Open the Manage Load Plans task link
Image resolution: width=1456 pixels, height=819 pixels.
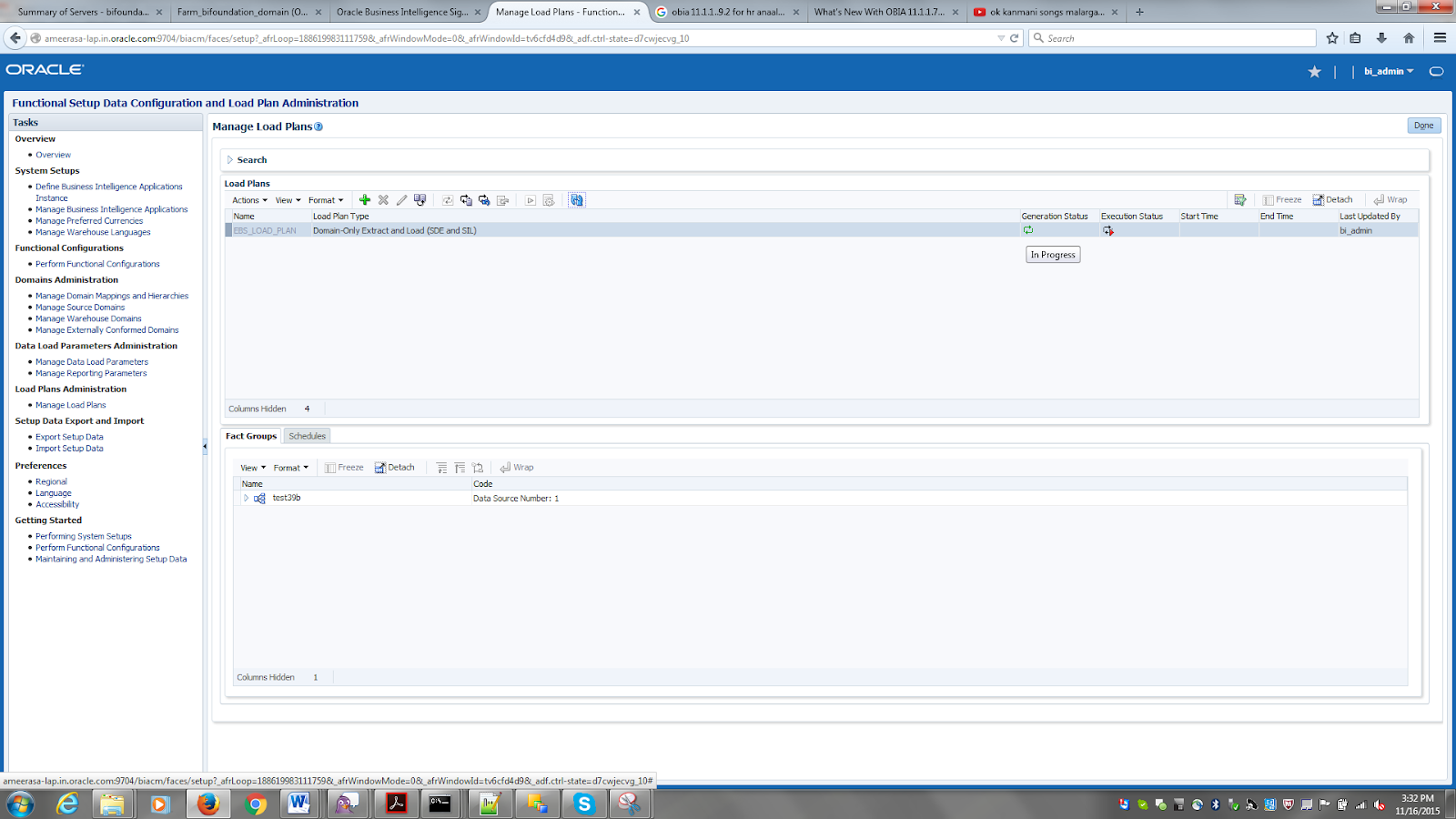coord(71,405)
